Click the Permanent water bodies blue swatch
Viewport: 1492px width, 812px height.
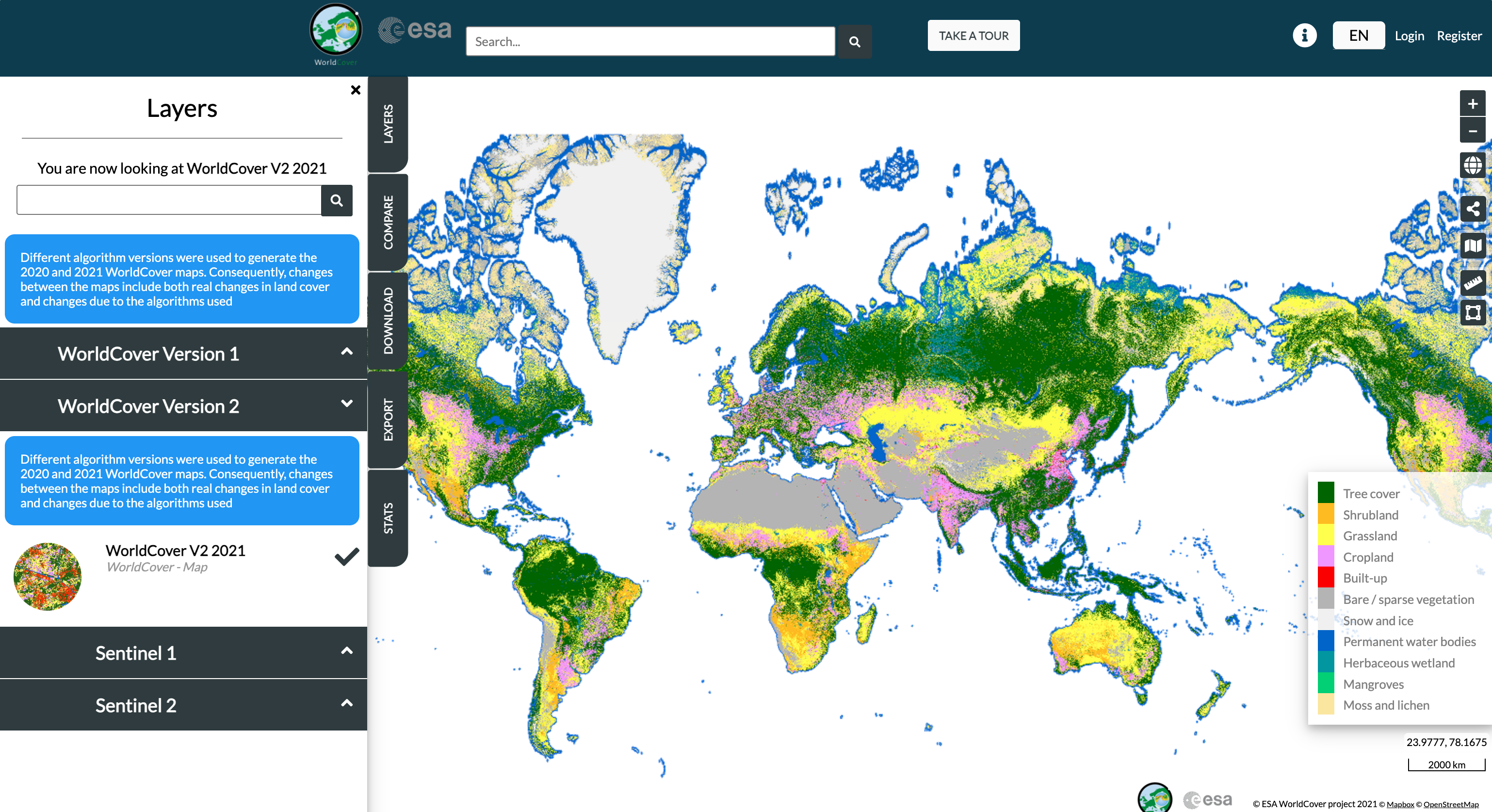pyautogui.click(x=1326, y=641)
